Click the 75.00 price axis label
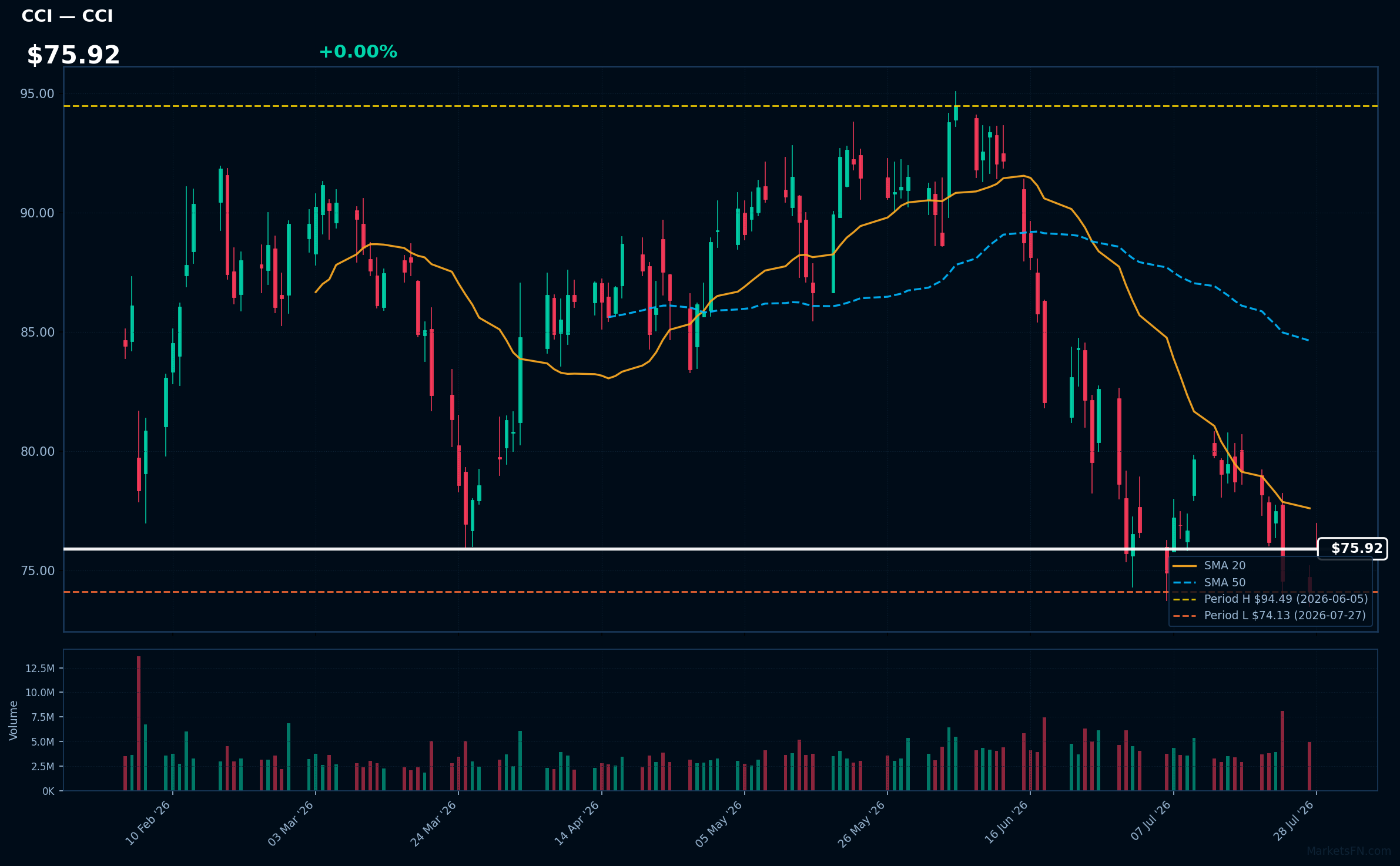Image resolution: width=1400 pixels, height=866 pixels. [x=38, y=571]
